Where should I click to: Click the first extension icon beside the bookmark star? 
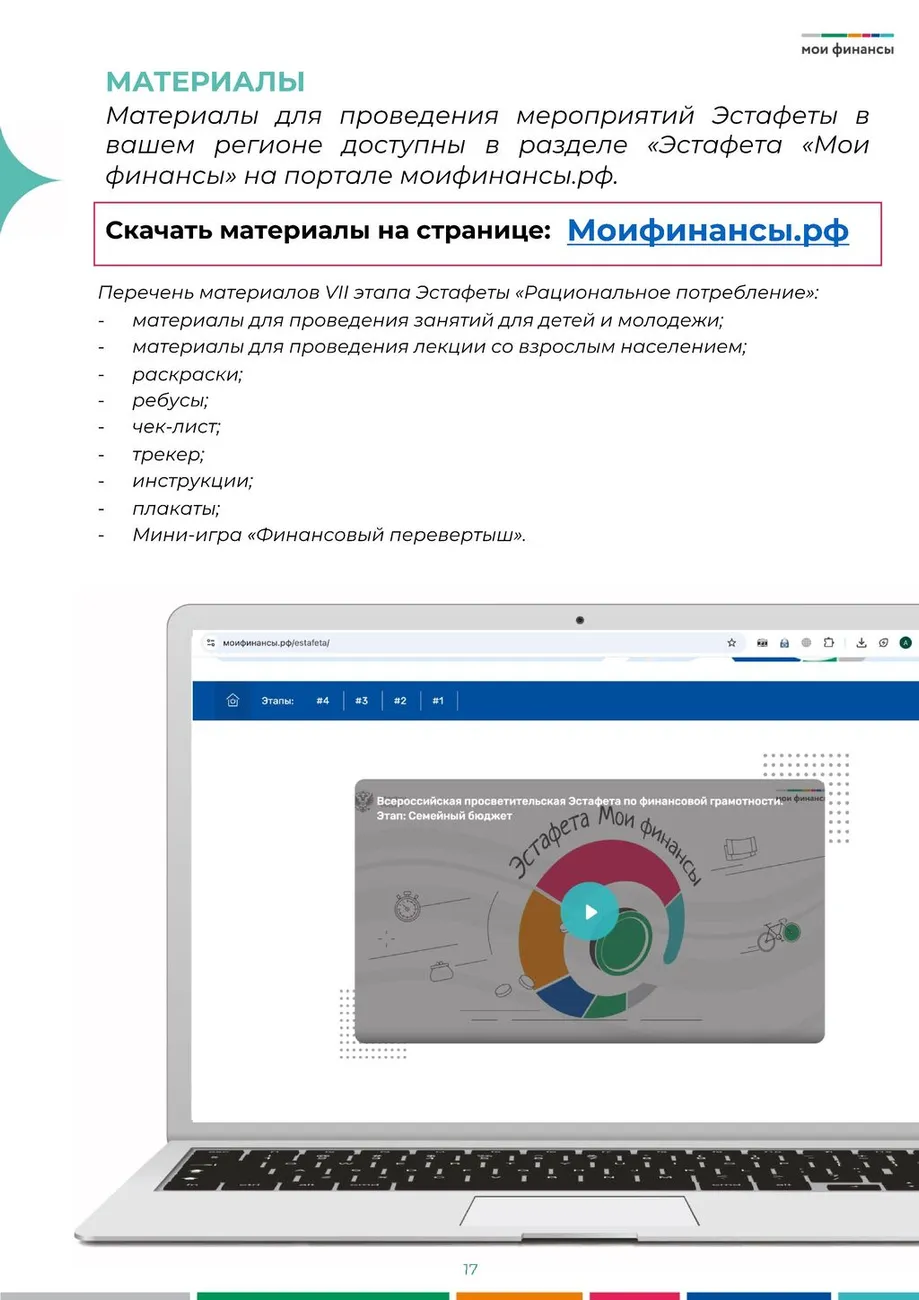pos(762,643)
